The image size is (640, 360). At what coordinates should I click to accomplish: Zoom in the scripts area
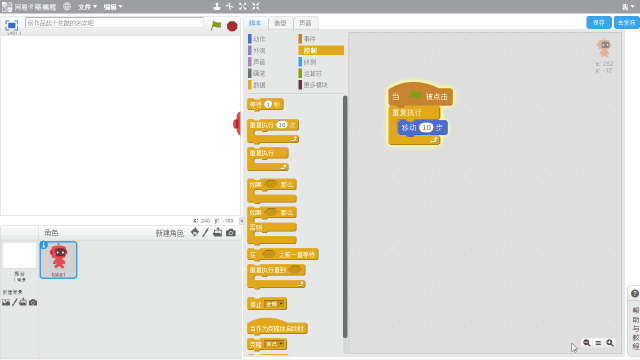[x=610, y=343]
